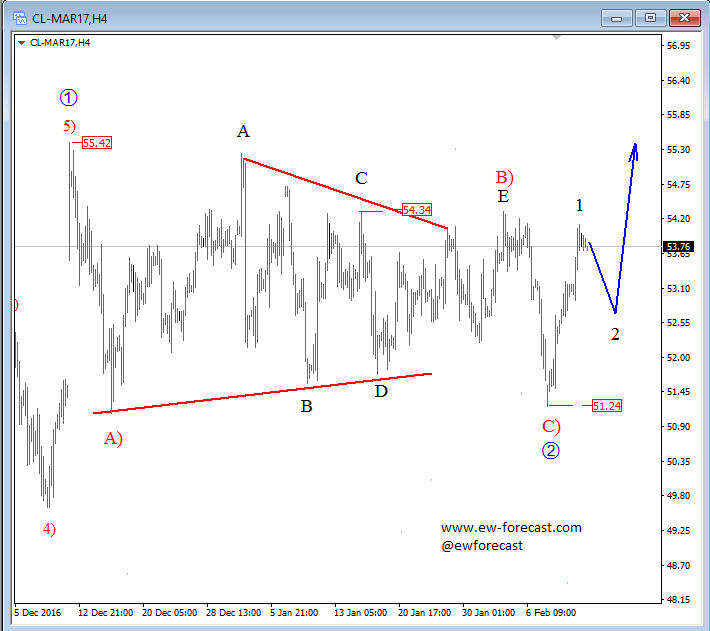Select the lower red triangle trendline
This screenshot has height=631, width=710.
[x=262, y=393]
